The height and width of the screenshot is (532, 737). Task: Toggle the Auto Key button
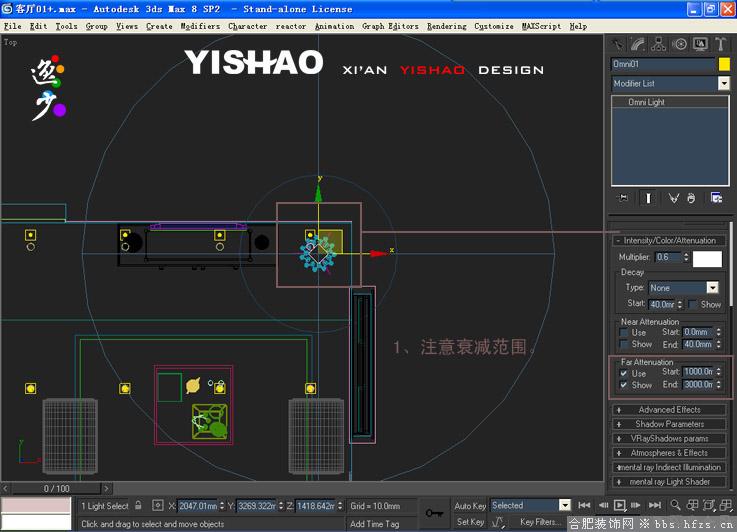[470, 506]
